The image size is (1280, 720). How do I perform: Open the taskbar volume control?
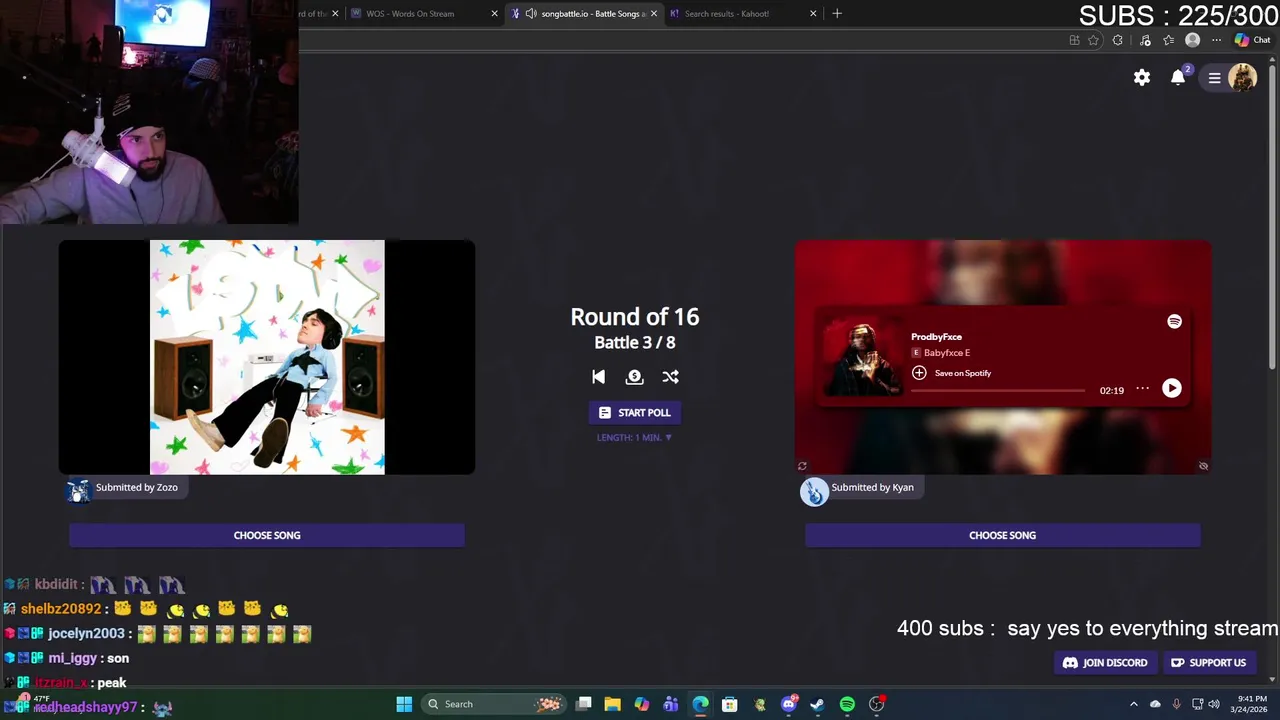(1214, 704)
